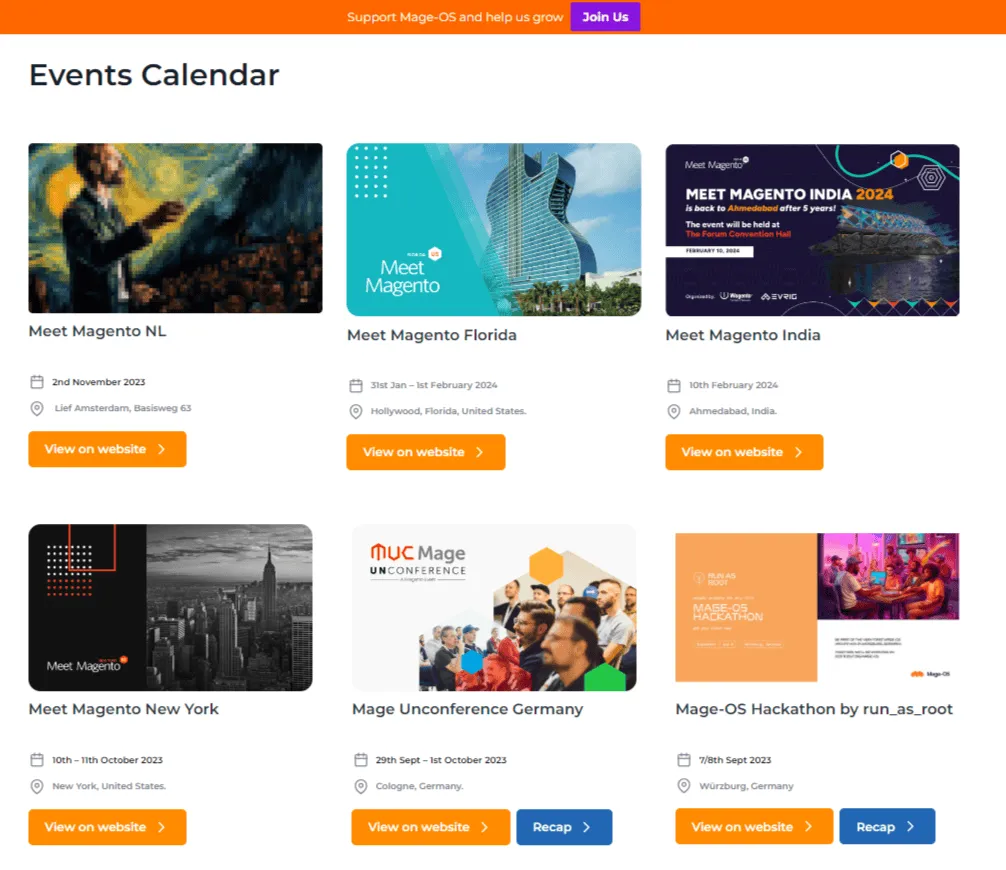Click the Join Us button in banner
1006x870 pixels.
605,17
